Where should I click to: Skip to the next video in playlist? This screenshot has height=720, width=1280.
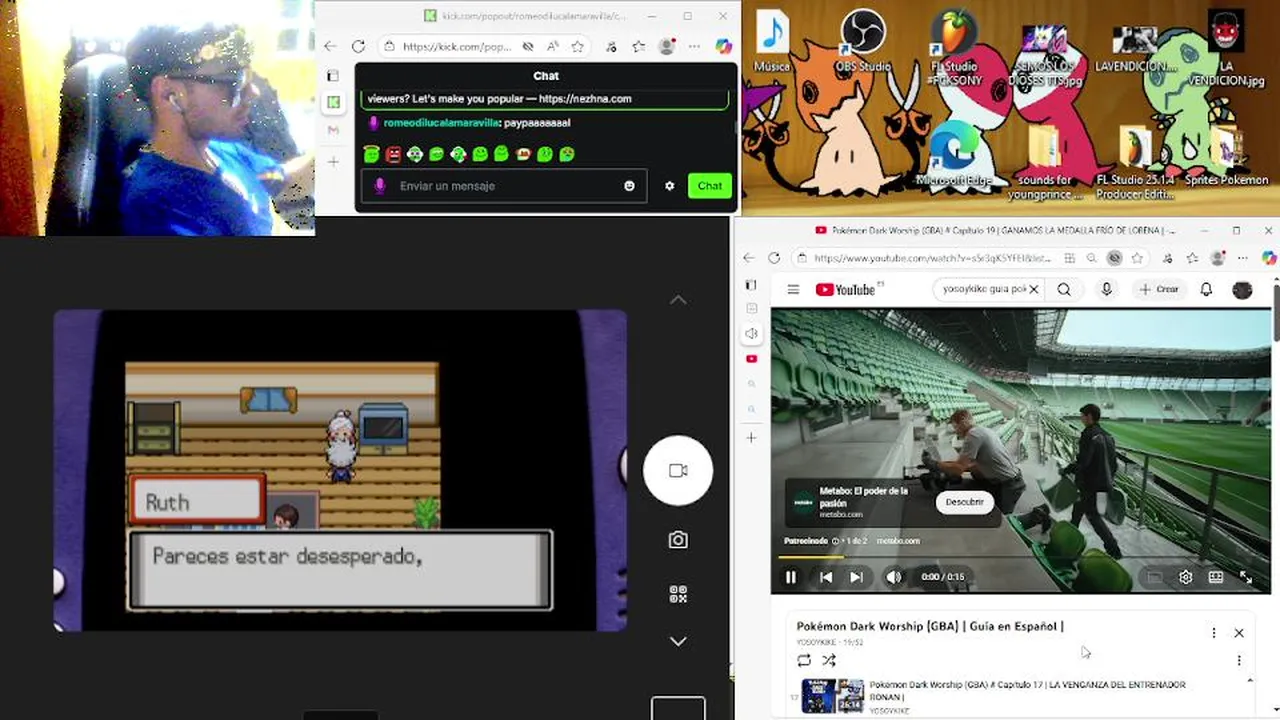[x=856, y=577]
